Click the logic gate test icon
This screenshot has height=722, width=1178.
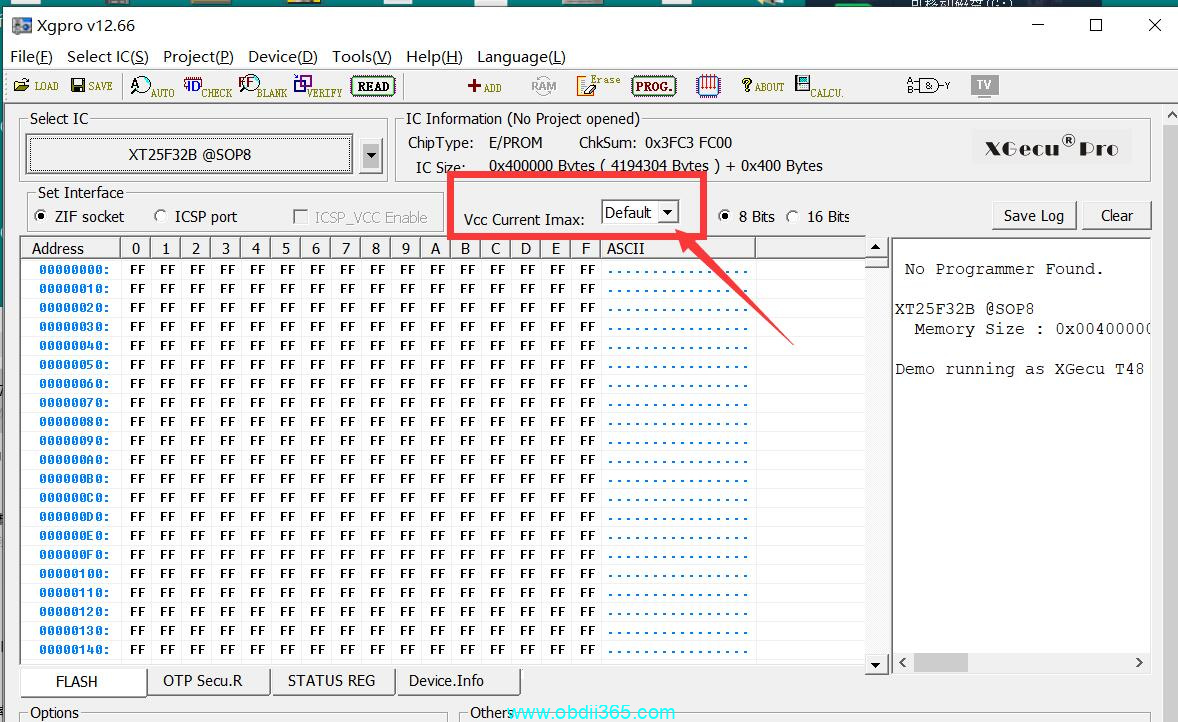coord(929,85)
